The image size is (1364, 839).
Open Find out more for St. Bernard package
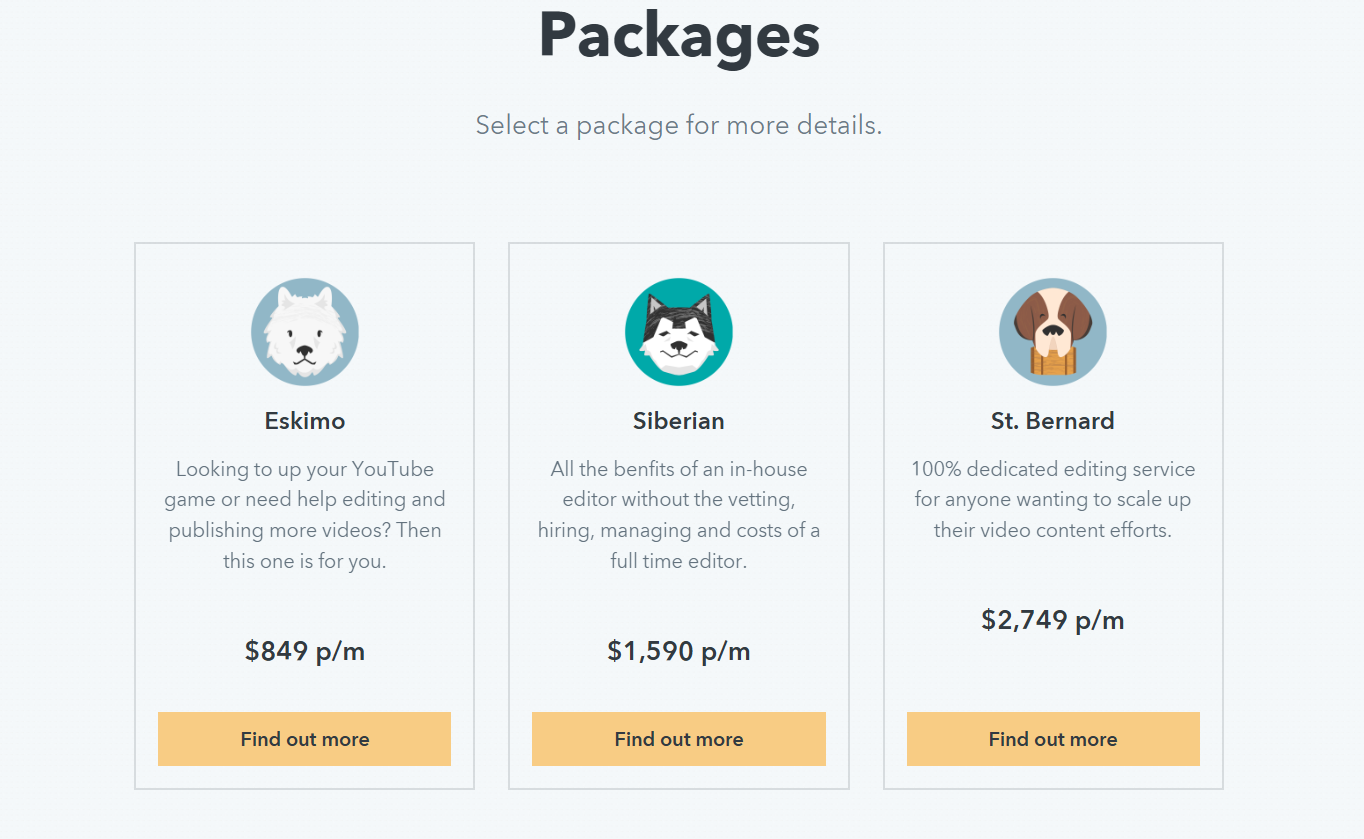point(1053,739)
